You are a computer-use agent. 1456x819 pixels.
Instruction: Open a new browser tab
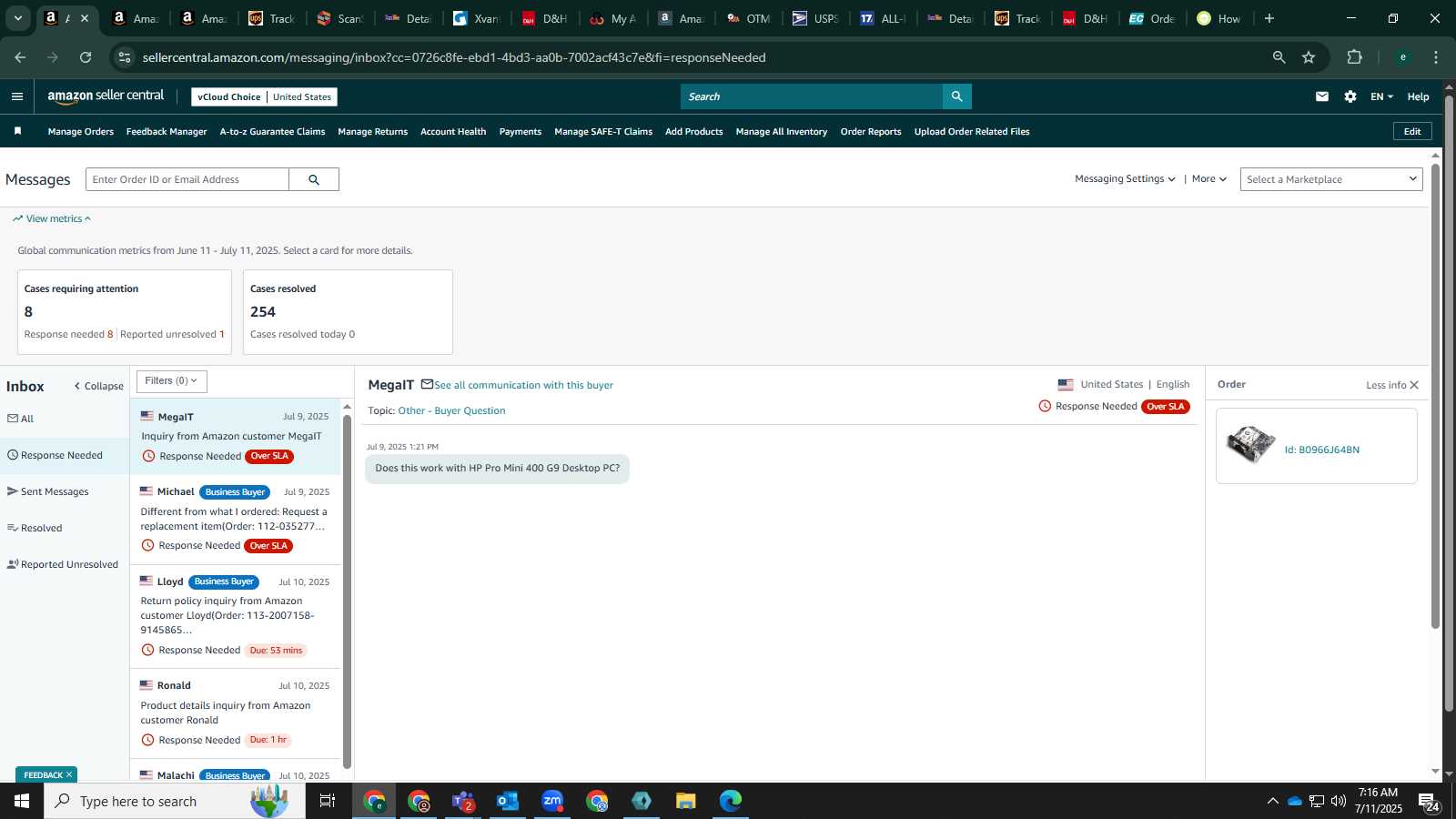1269,18
